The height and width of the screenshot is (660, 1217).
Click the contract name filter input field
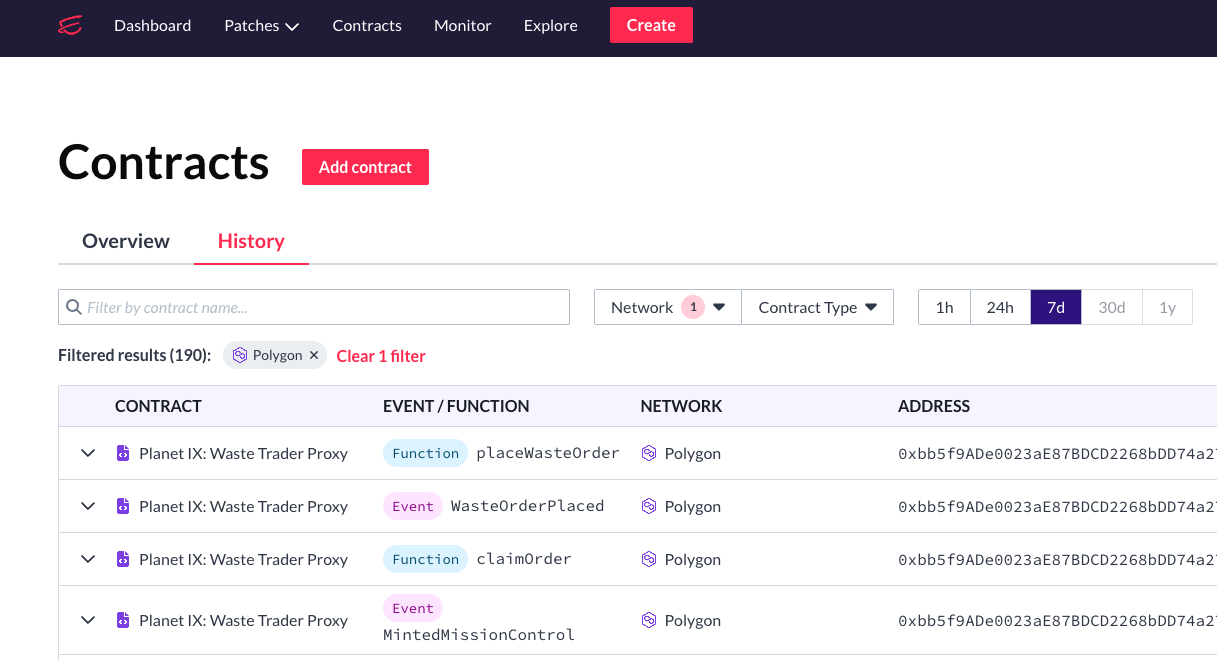[300, 307]
